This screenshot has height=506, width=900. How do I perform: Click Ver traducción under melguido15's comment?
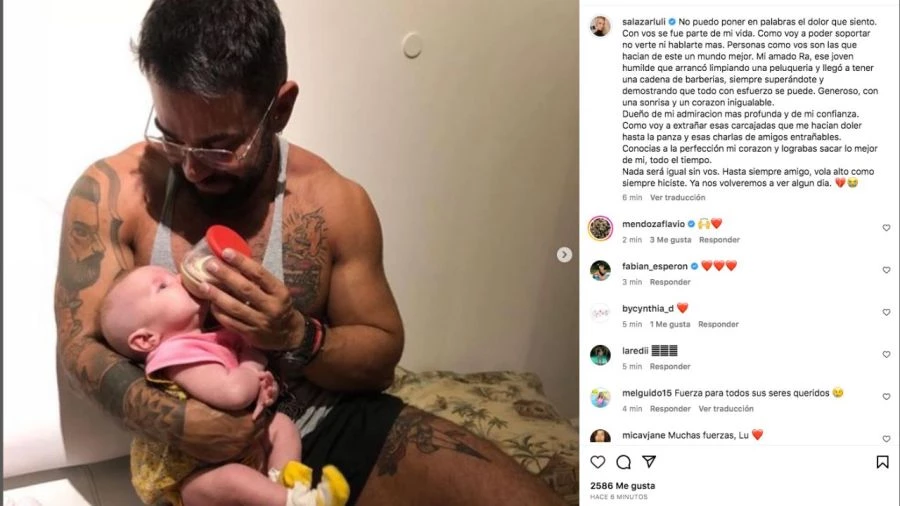point(726,408)
